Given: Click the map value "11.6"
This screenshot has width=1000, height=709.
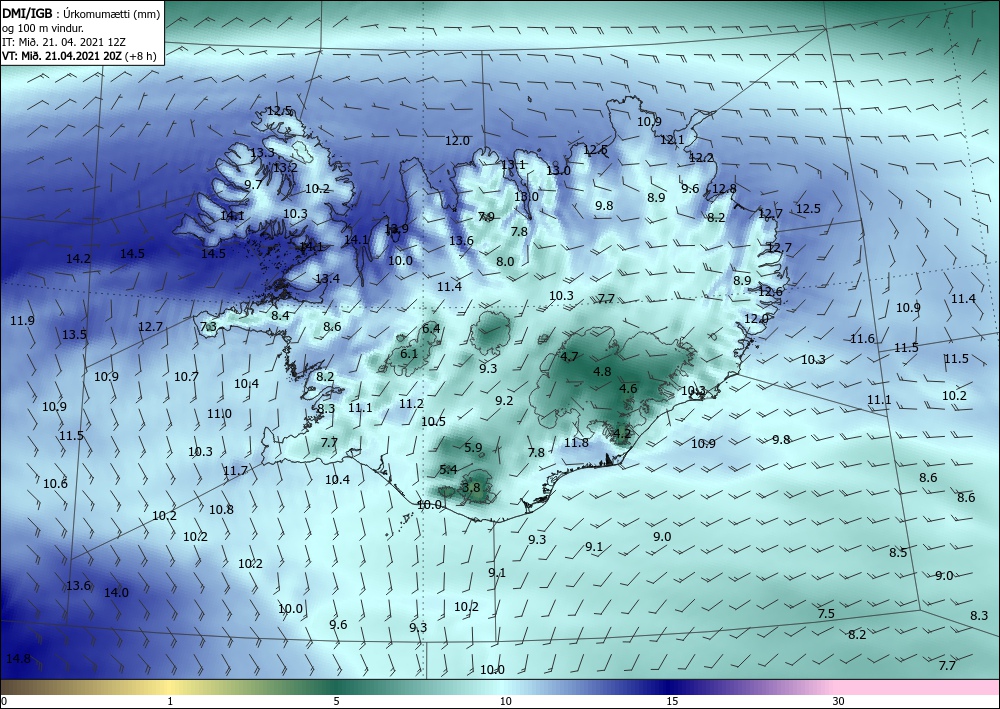Looking at the screenshot, I should point(862,339).
